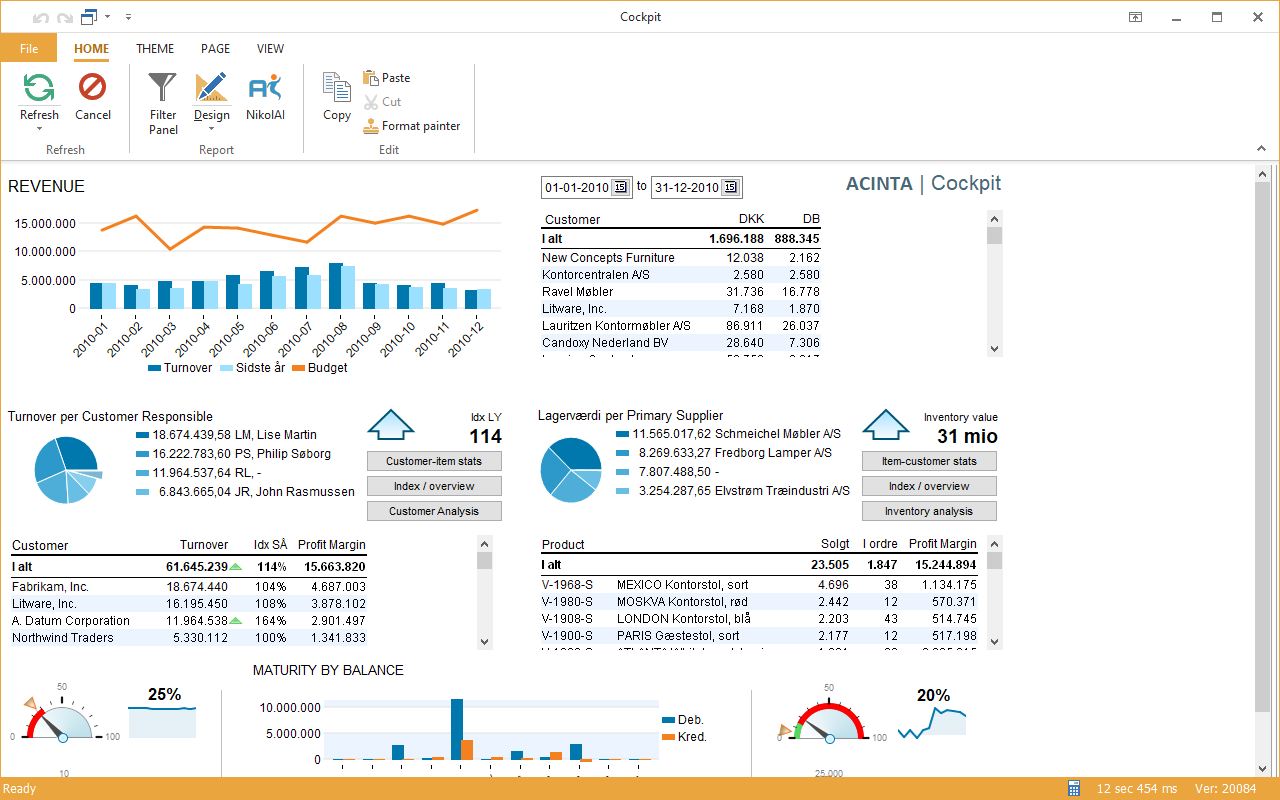Click the Turnover legend color swatch
This screenshot has width=1280, height=800.
(154, 368)
